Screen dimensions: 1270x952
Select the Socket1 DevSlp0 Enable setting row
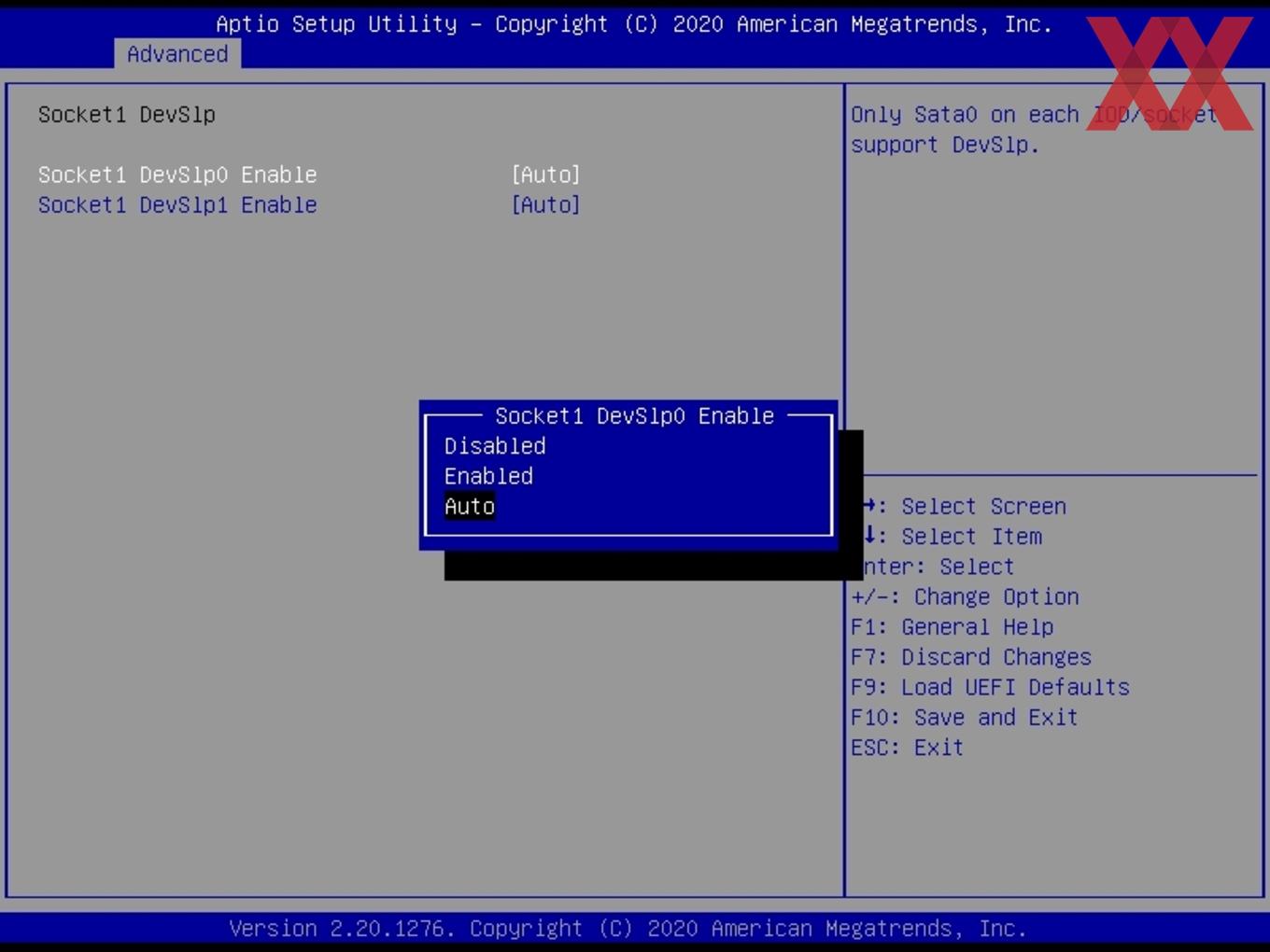tap(309, 175)
